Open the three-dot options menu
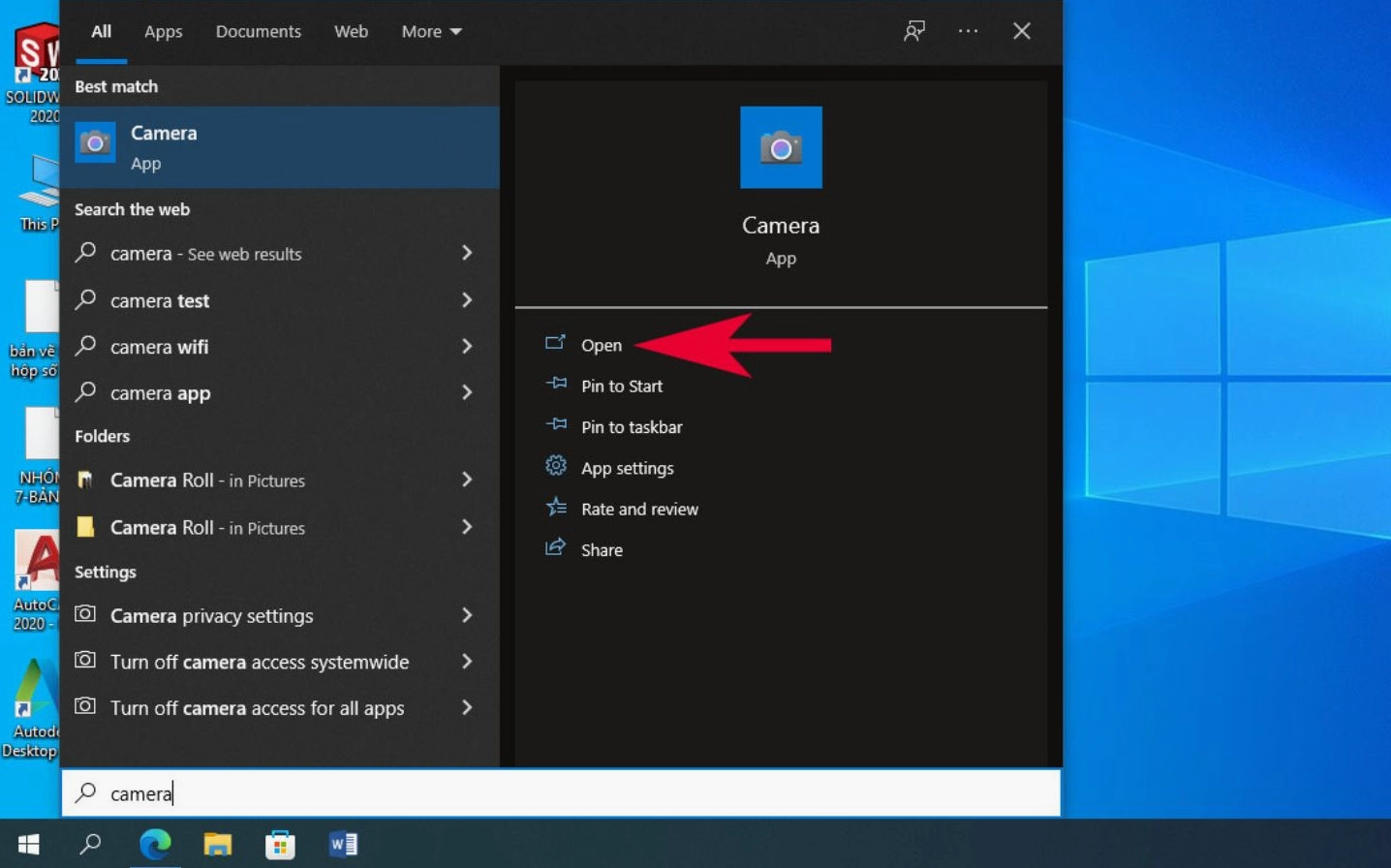1391x868 pixels. [x=968, y=31]
